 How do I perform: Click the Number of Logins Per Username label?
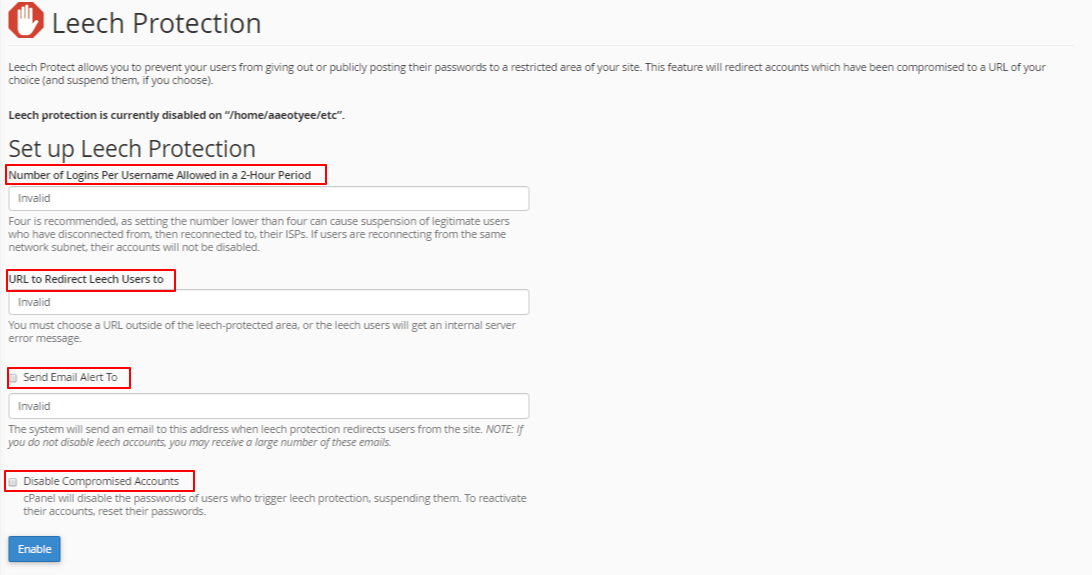pyautogui.click(x=159, y=175)
